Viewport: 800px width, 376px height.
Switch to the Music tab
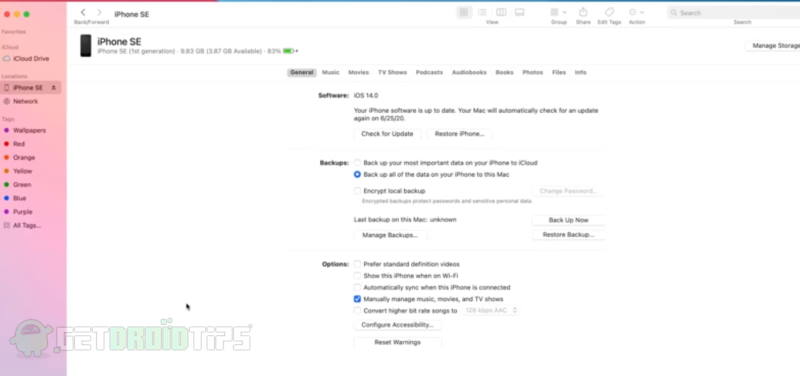point(331,72)
